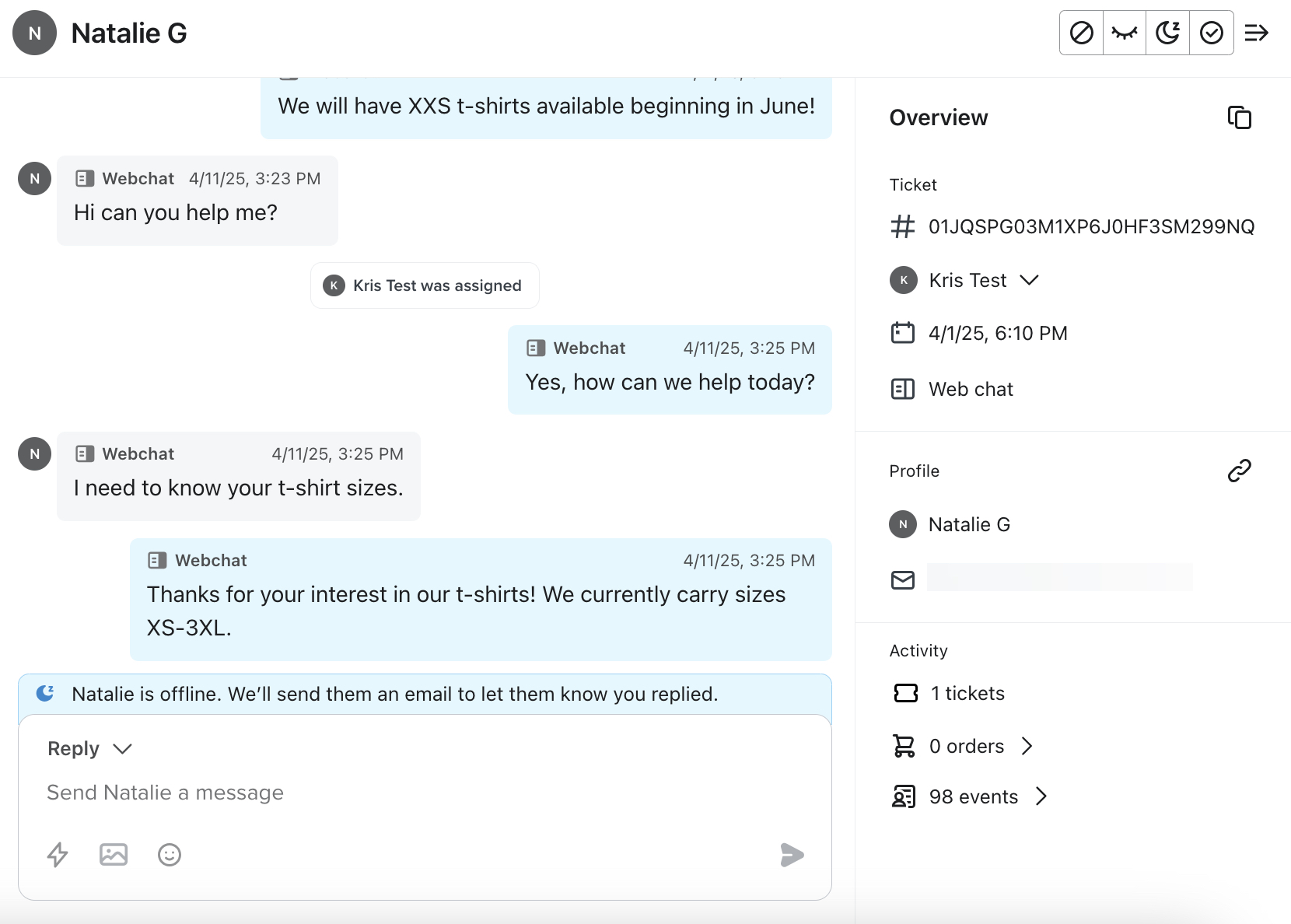1291x924 pixels.
Task: Open Natalie G's avatar in the header
Action: coord(34,33)
